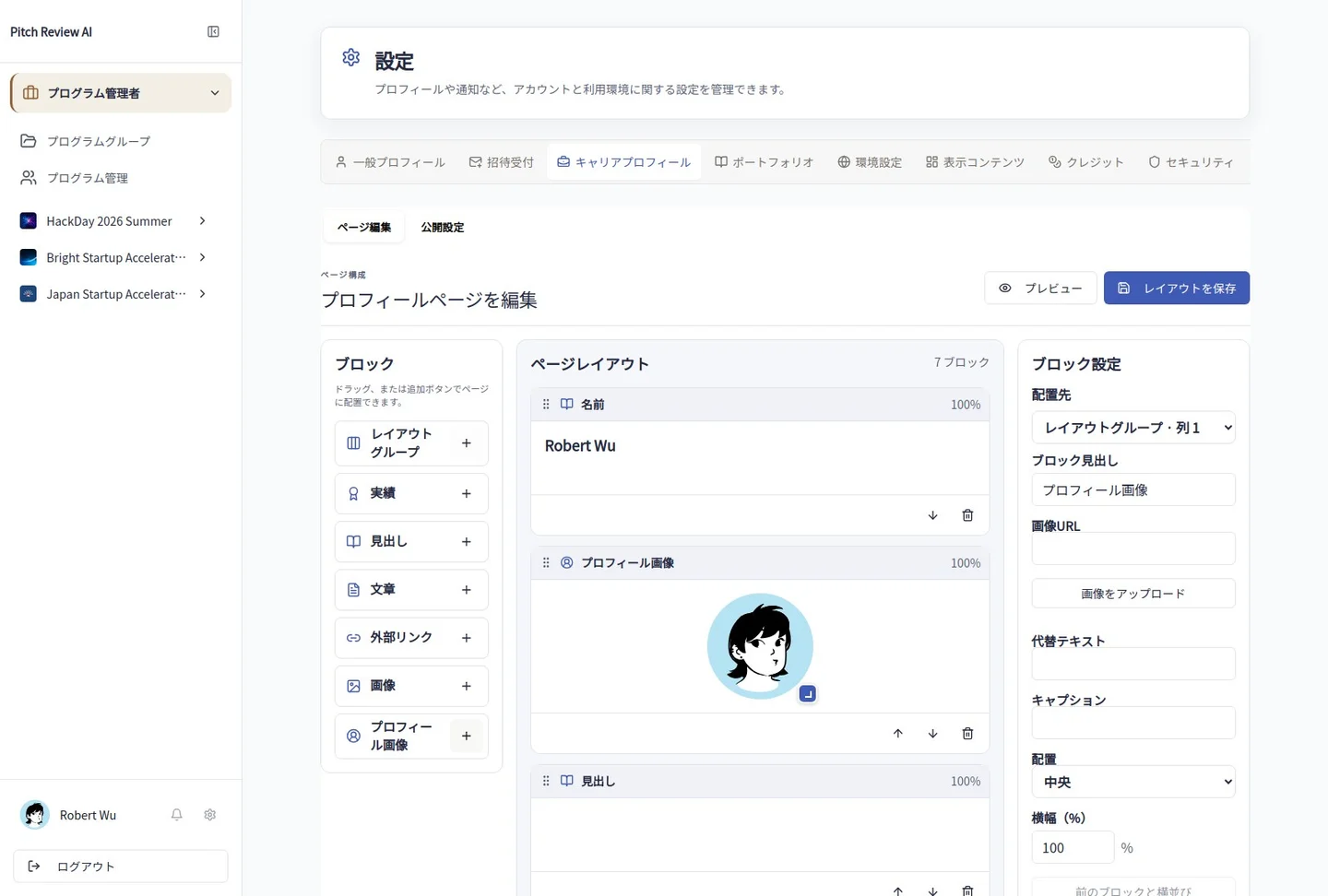The image size is (1328, 896).
Task: Add a 画像 block with plus
Action: coord(467,686)
